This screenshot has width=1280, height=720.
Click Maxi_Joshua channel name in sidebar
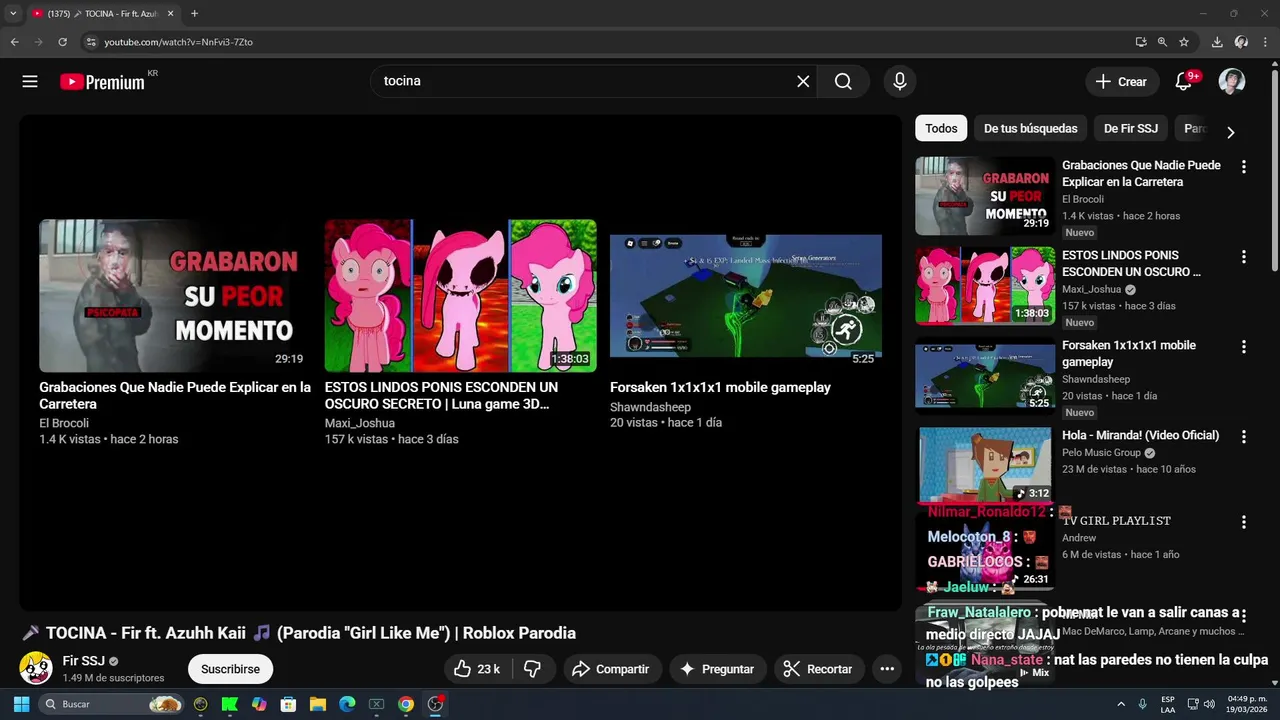click(x=1091, y=289)
